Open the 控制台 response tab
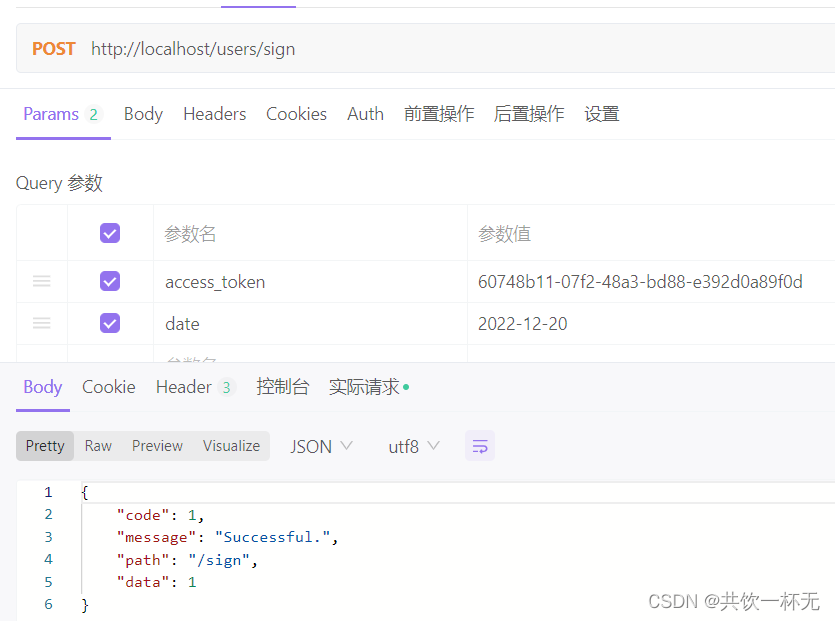835x621 pixels. point(283,387)
